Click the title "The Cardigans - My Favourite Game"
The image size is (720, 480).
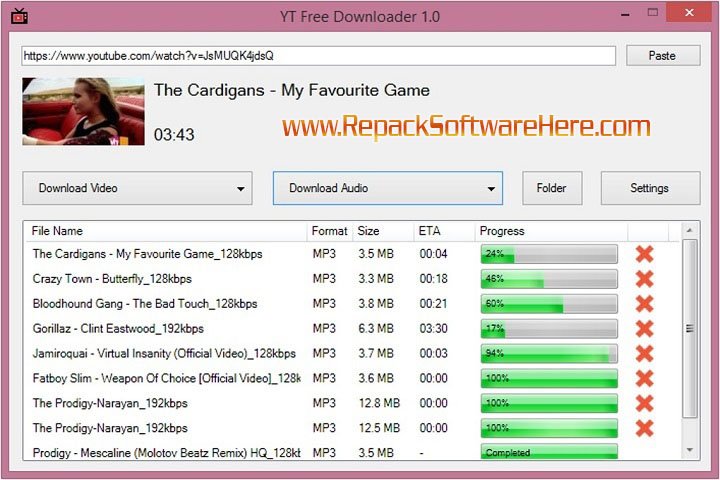point(292,90)
